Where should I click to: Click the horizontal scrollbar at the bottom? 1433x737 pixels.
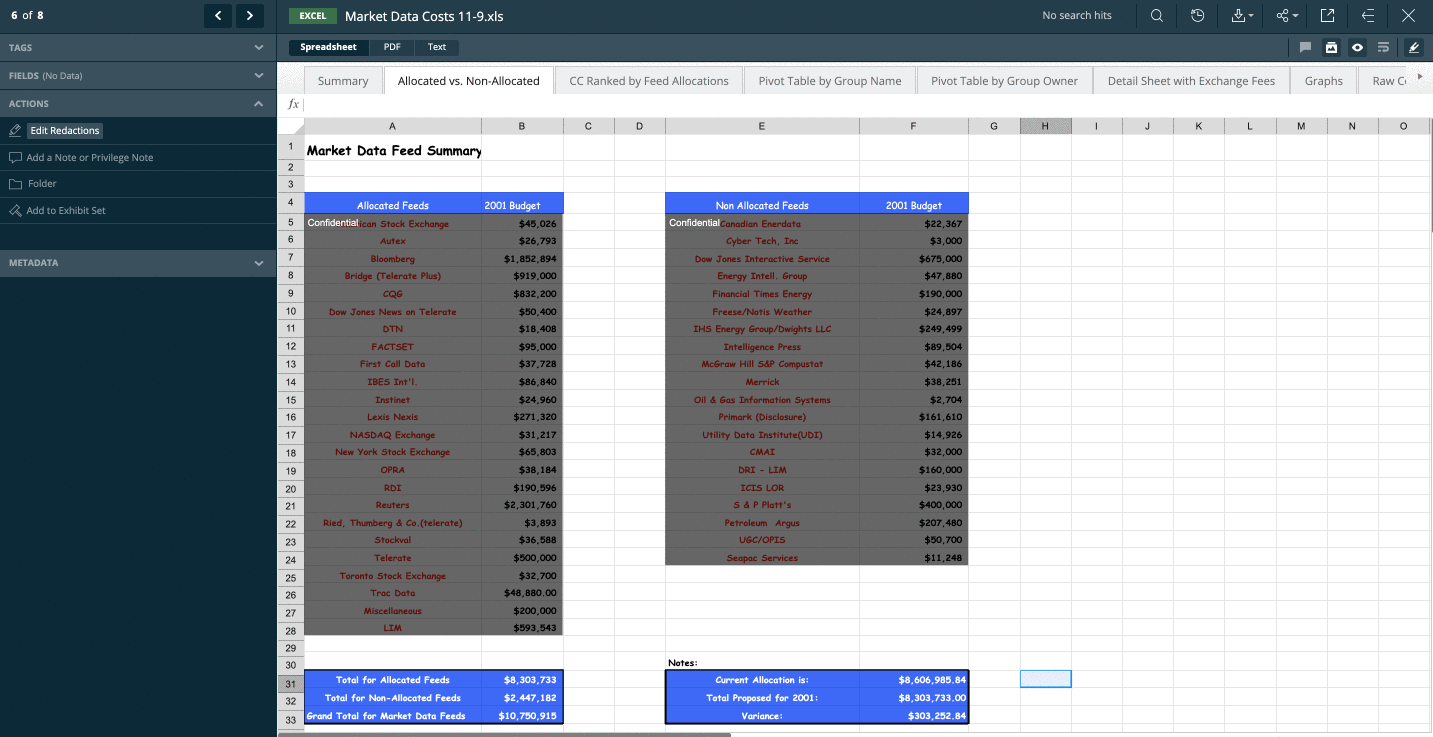point(504,734)
